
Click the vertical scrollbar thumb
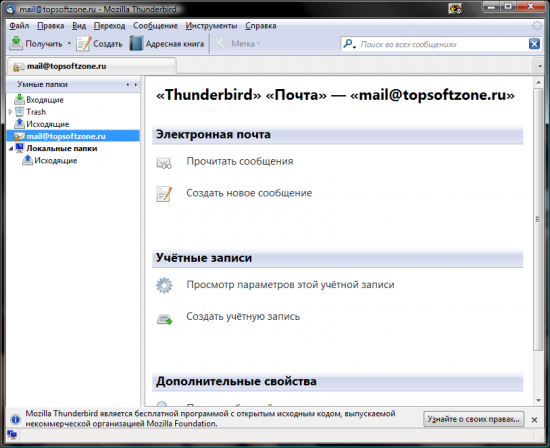(538, 219)
